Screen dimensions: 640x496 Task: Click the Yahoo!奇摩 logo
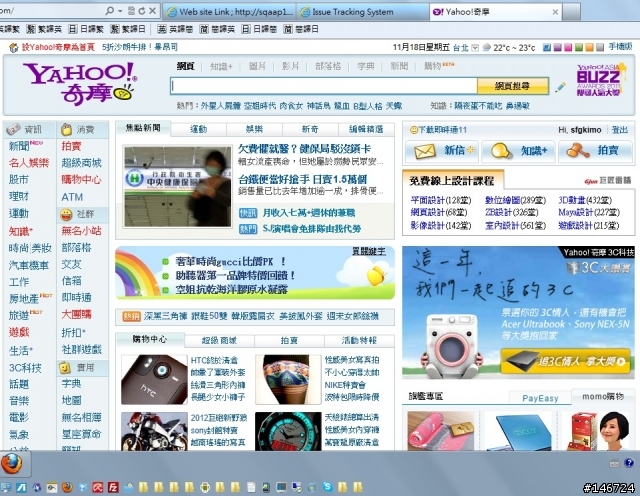coord(80,83)
